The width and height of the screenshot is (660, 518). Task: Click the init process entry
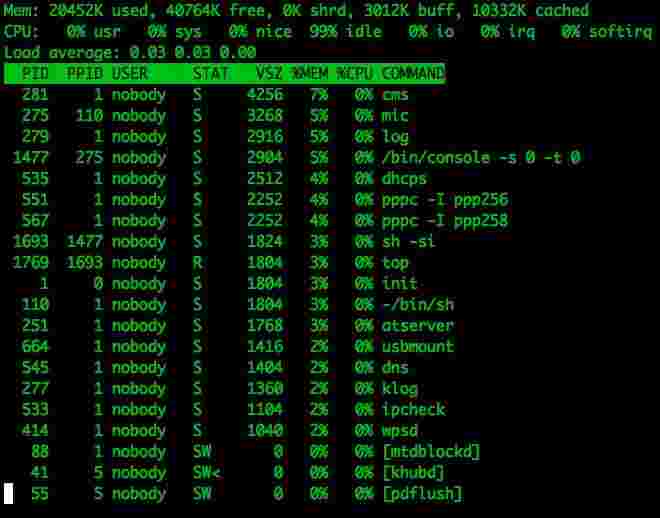(x=399, y=284)
